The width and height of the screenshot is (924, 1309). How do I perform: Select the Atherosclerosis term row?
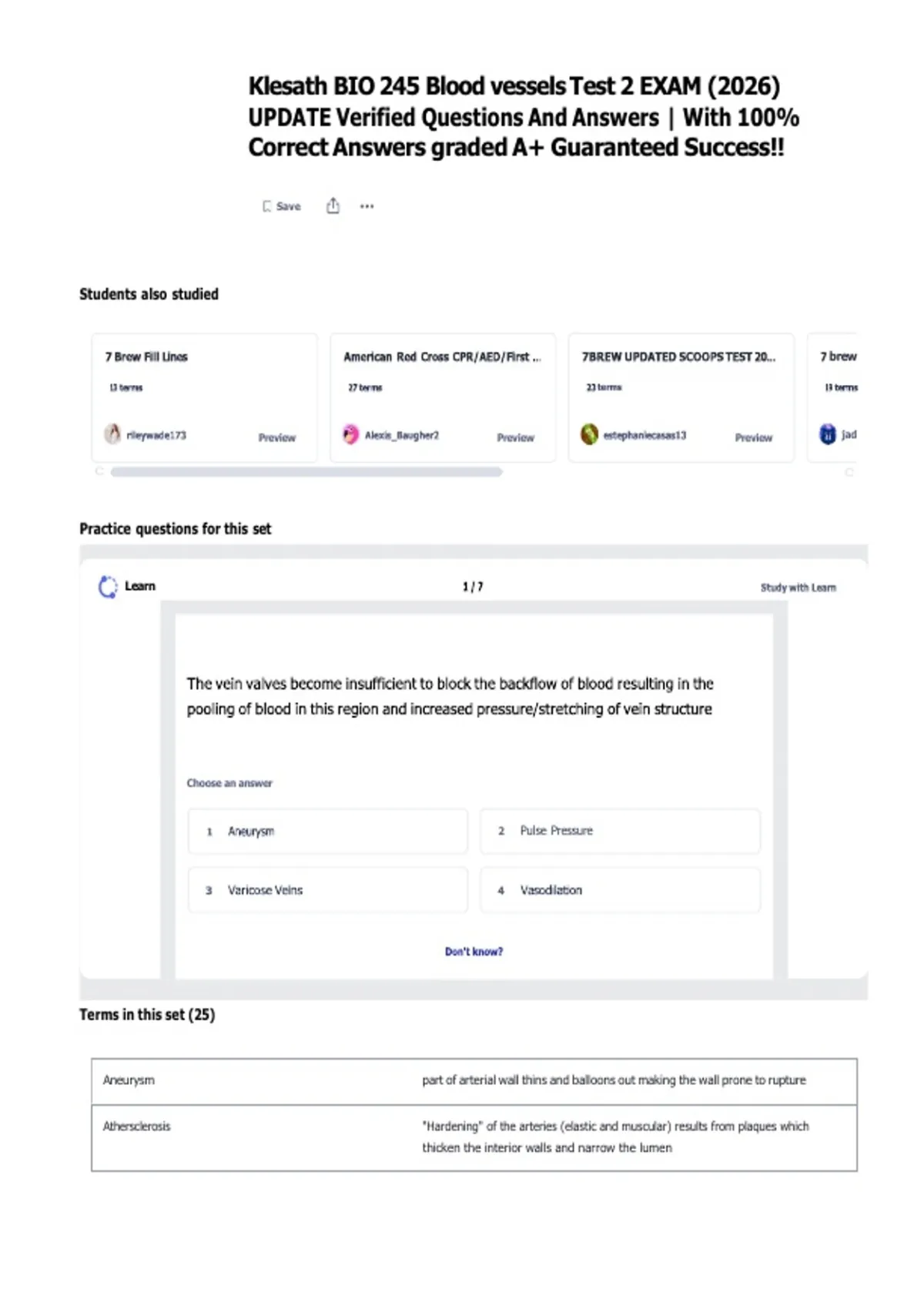pyautogui.click(x=474, y=1138)
